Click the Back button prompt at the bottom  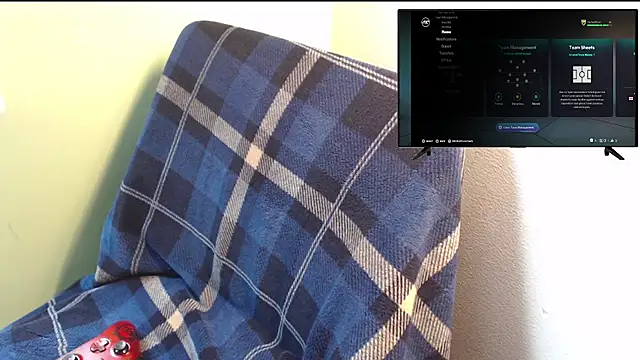click(x=440, y=141)
